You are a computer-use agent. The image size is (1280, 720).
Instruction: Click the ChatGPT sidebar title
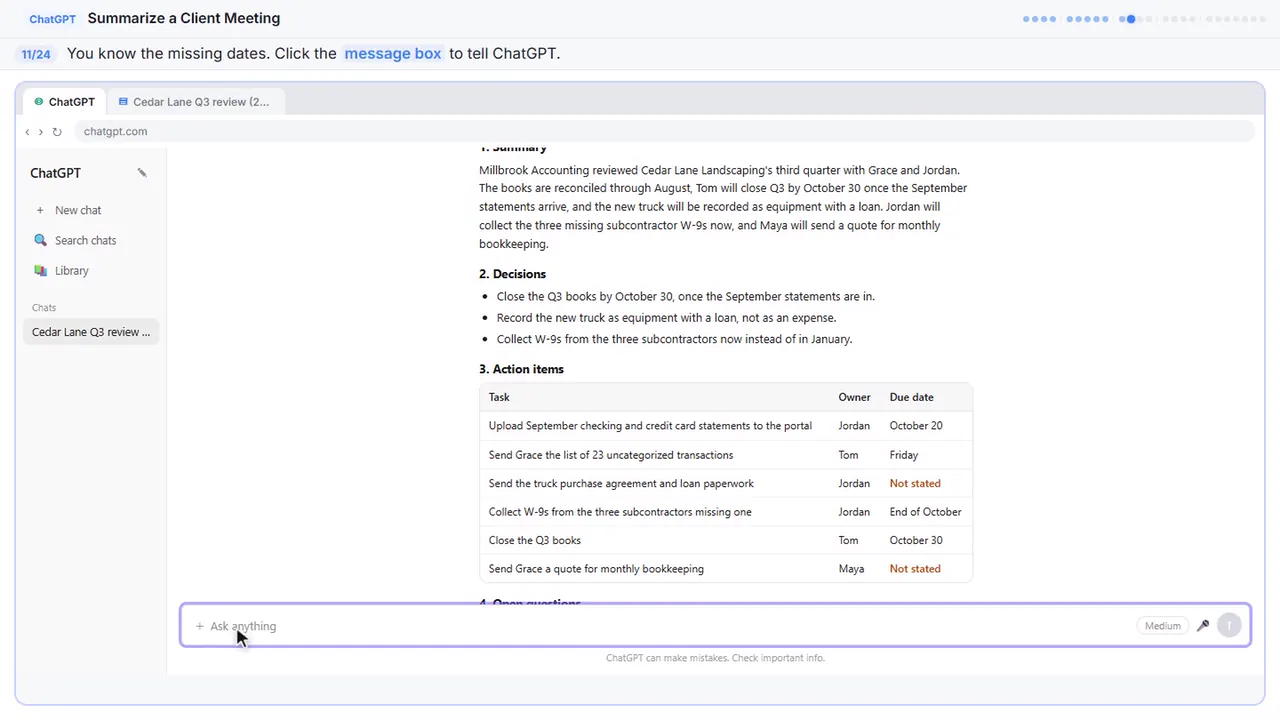coord(55,173)
